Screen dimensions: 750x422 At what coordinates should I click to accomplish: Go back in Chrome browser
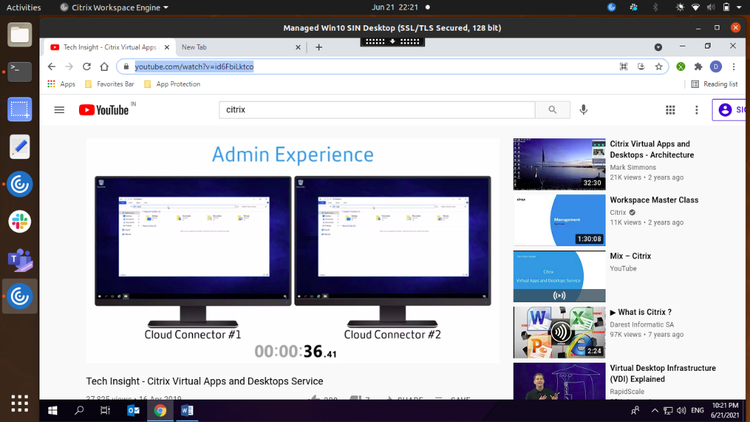tap(52, 67)
